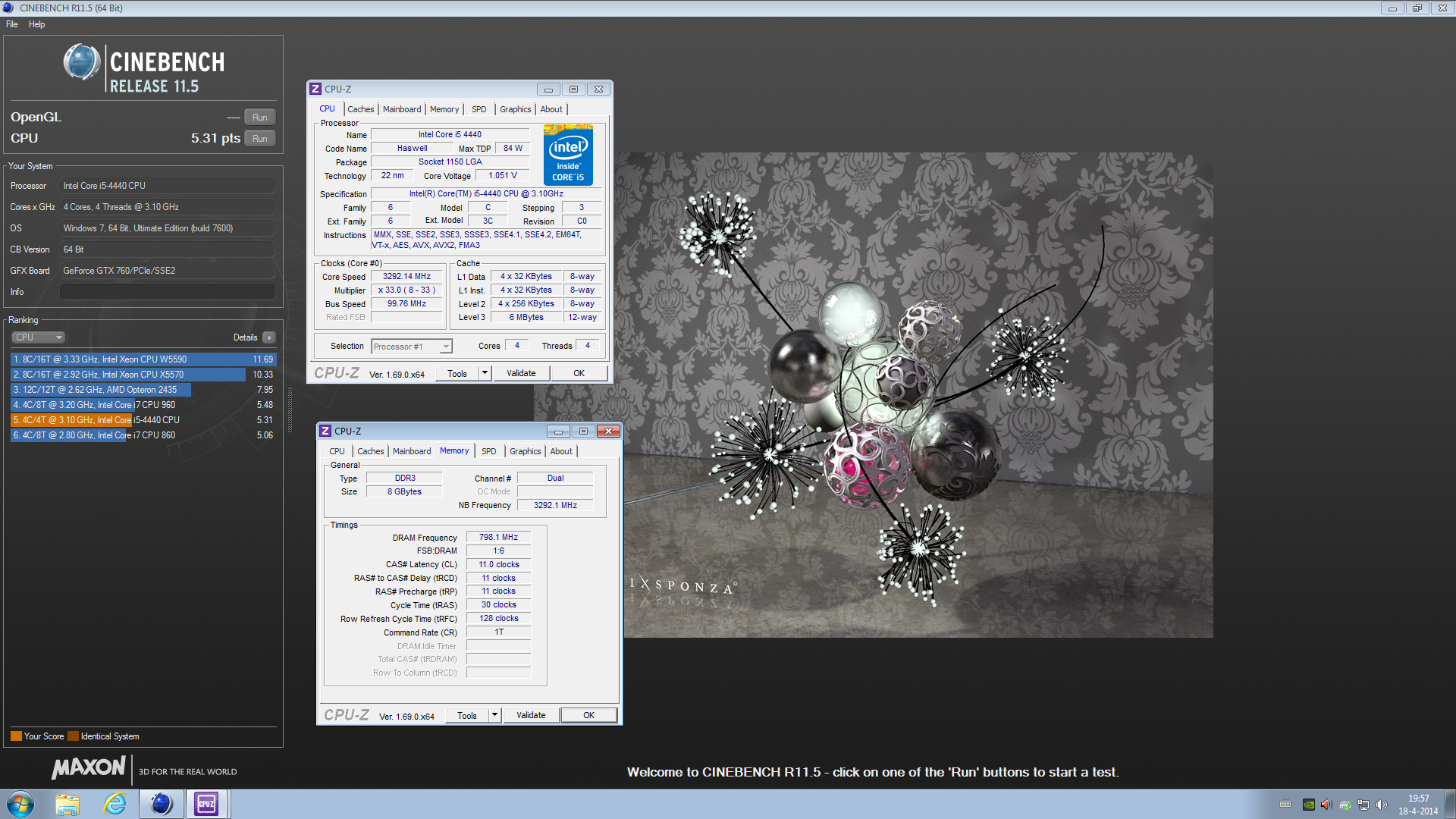Open the Ranking CPU dropdown
The width and height of the screenshot is (1456, 819).
click(38, 337)
